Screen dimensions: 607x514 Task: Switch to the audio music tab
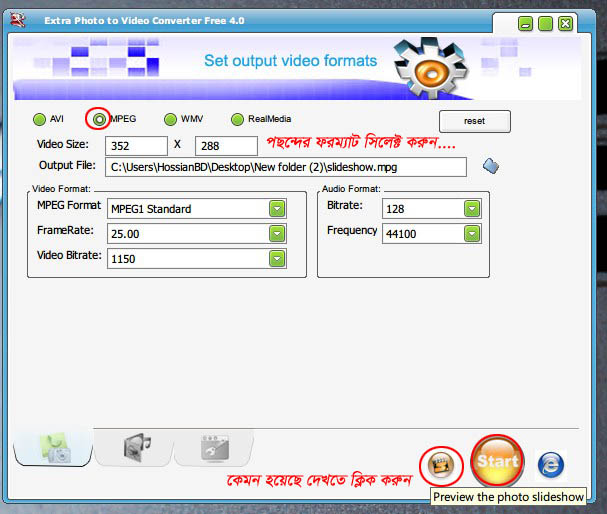134,447
